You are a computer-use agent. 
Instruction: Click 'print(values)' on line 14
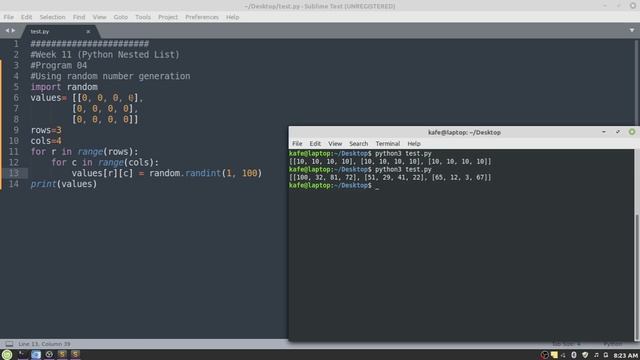click(64, 184)
